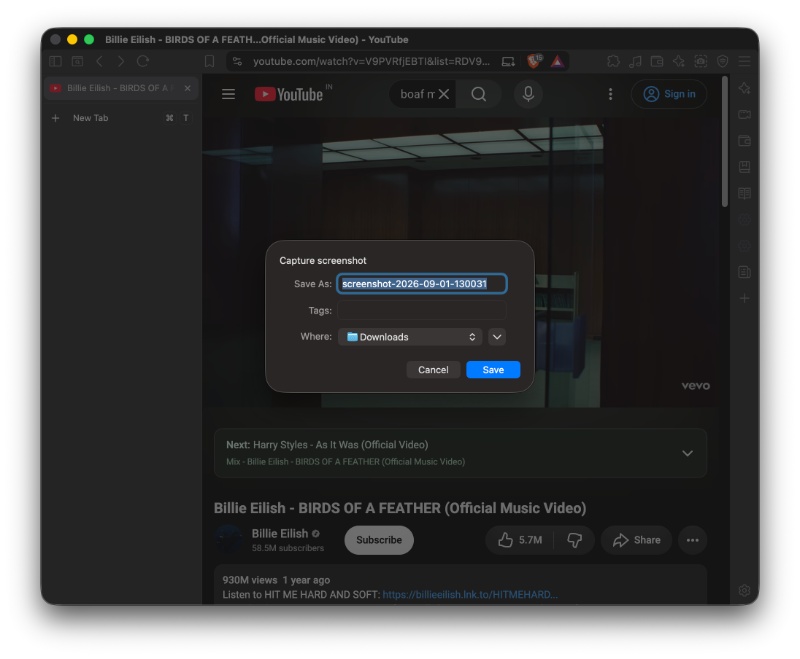Open the Where Downloads folder dropdown
The width and height of the screenshot is (800, 659).
(x=410, y=337)
